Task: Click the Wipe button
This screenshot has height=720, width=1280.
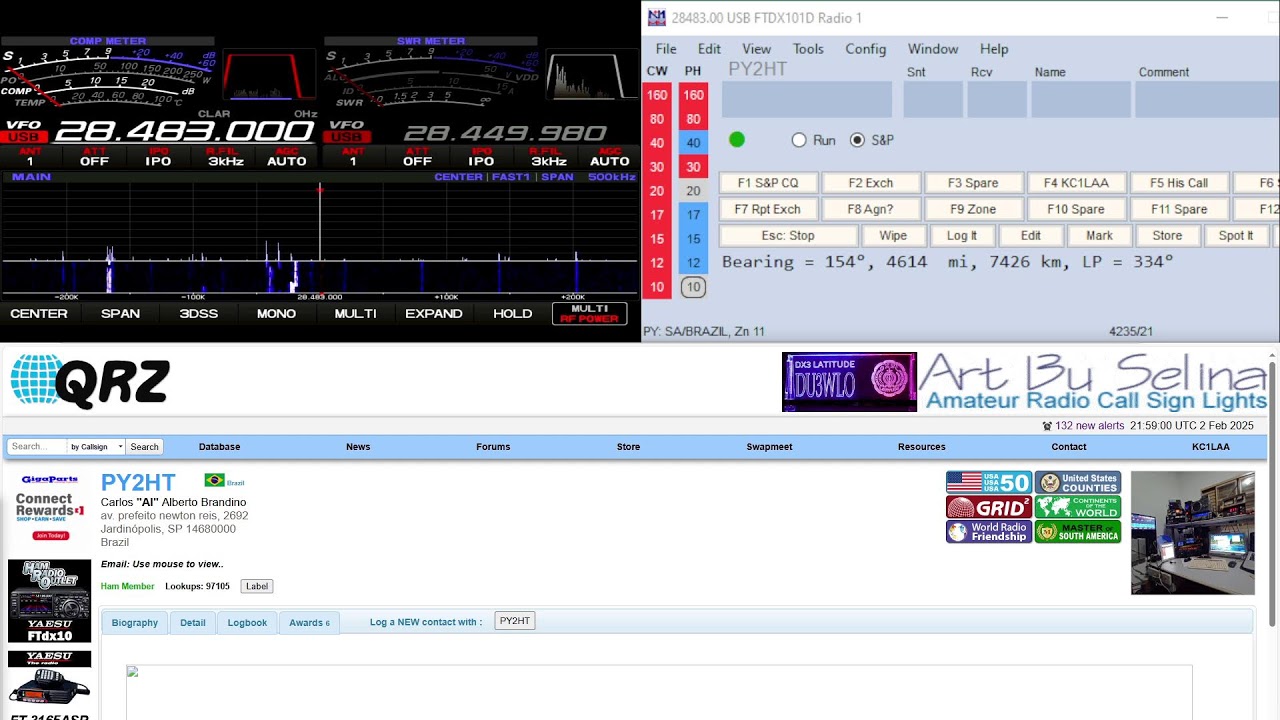Action: 893,236
